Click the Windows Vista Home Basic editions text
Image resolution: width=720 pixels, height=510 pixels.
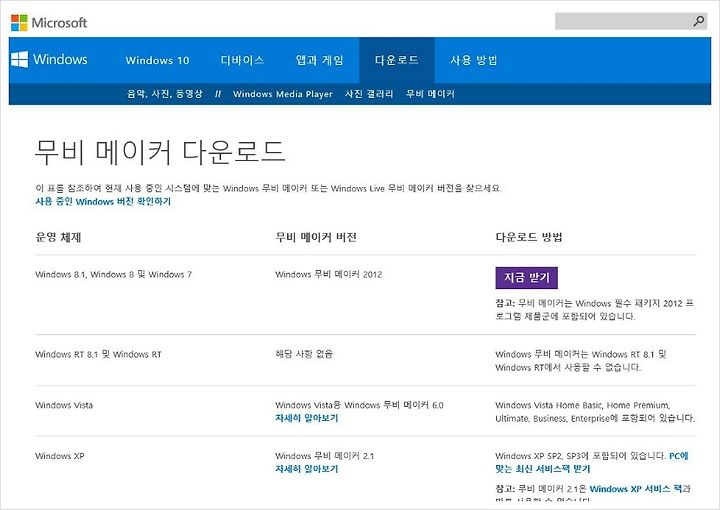(x=595, y=412)
